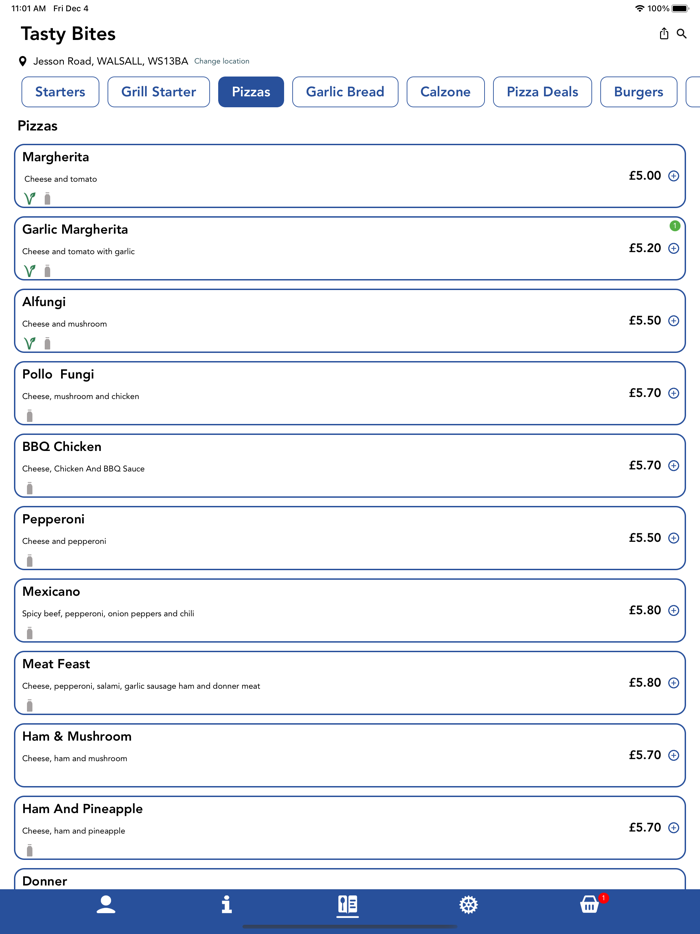Viewport: 700px width, 934px height.
Task: Open the account profile tab icon
Action: (106, 904)
